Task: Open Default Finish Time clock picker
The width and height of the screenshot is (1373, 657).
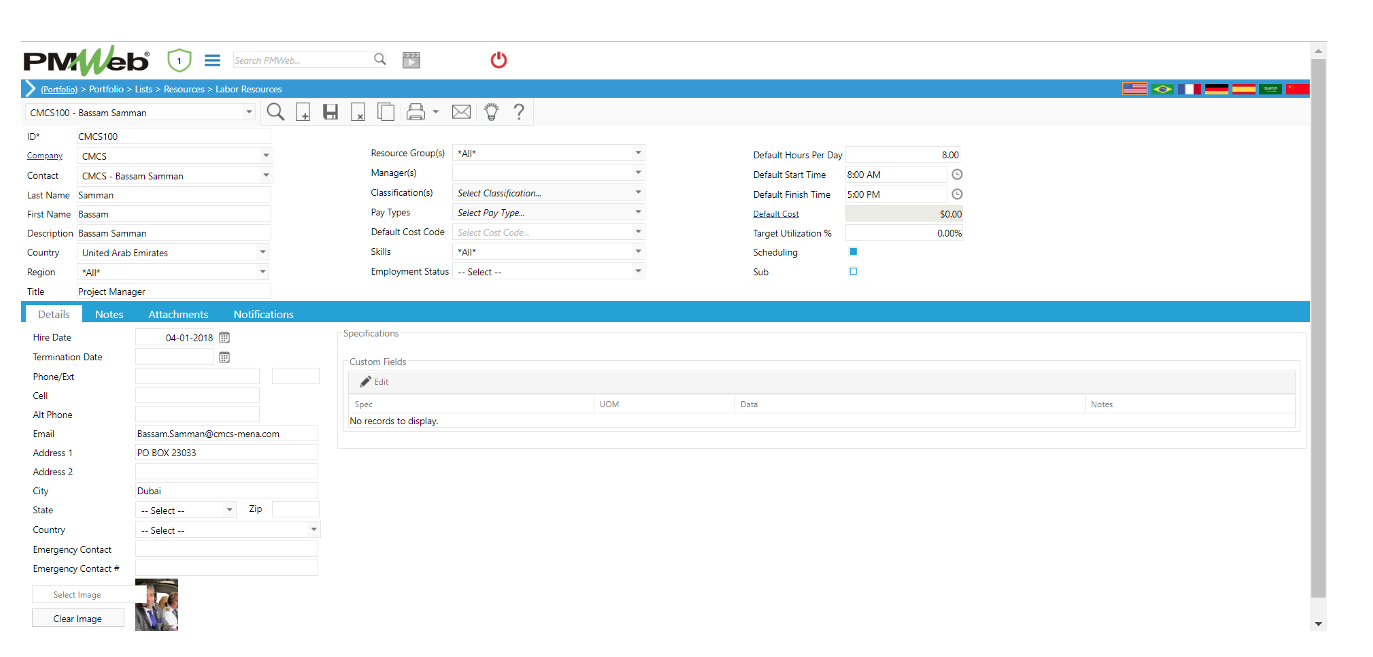Action: [957, 194]
